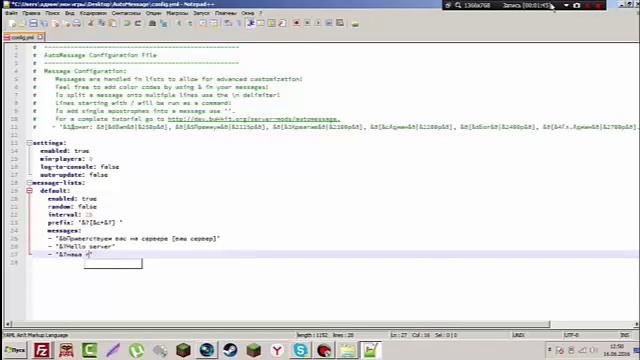Close the config.yml tab with its X

pos(40,37)
